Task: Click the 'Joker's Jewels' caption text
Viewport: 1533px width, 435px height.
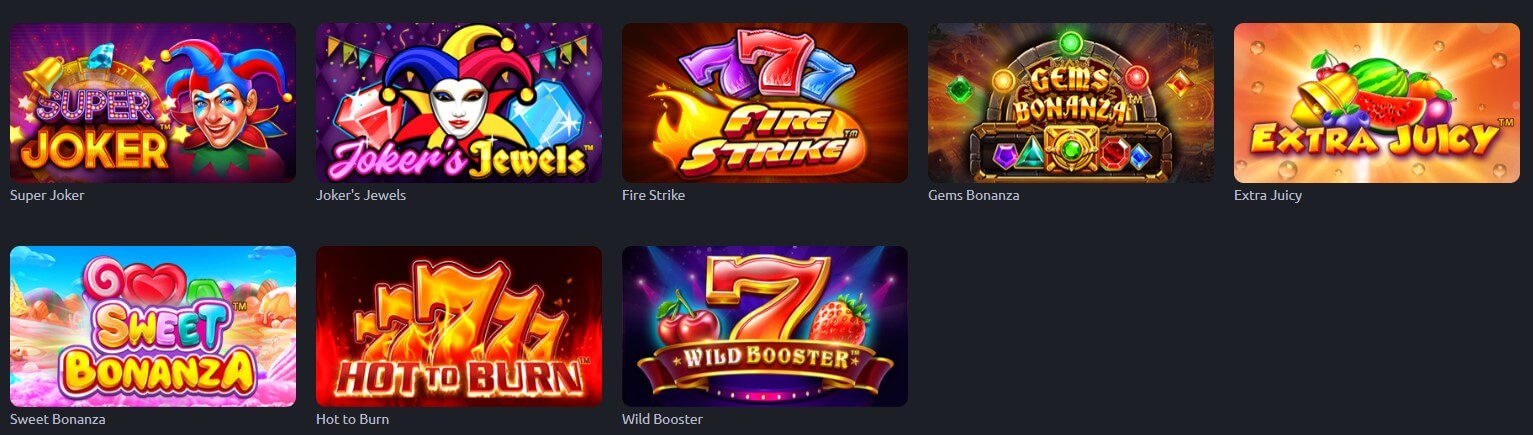Action: 361,195
